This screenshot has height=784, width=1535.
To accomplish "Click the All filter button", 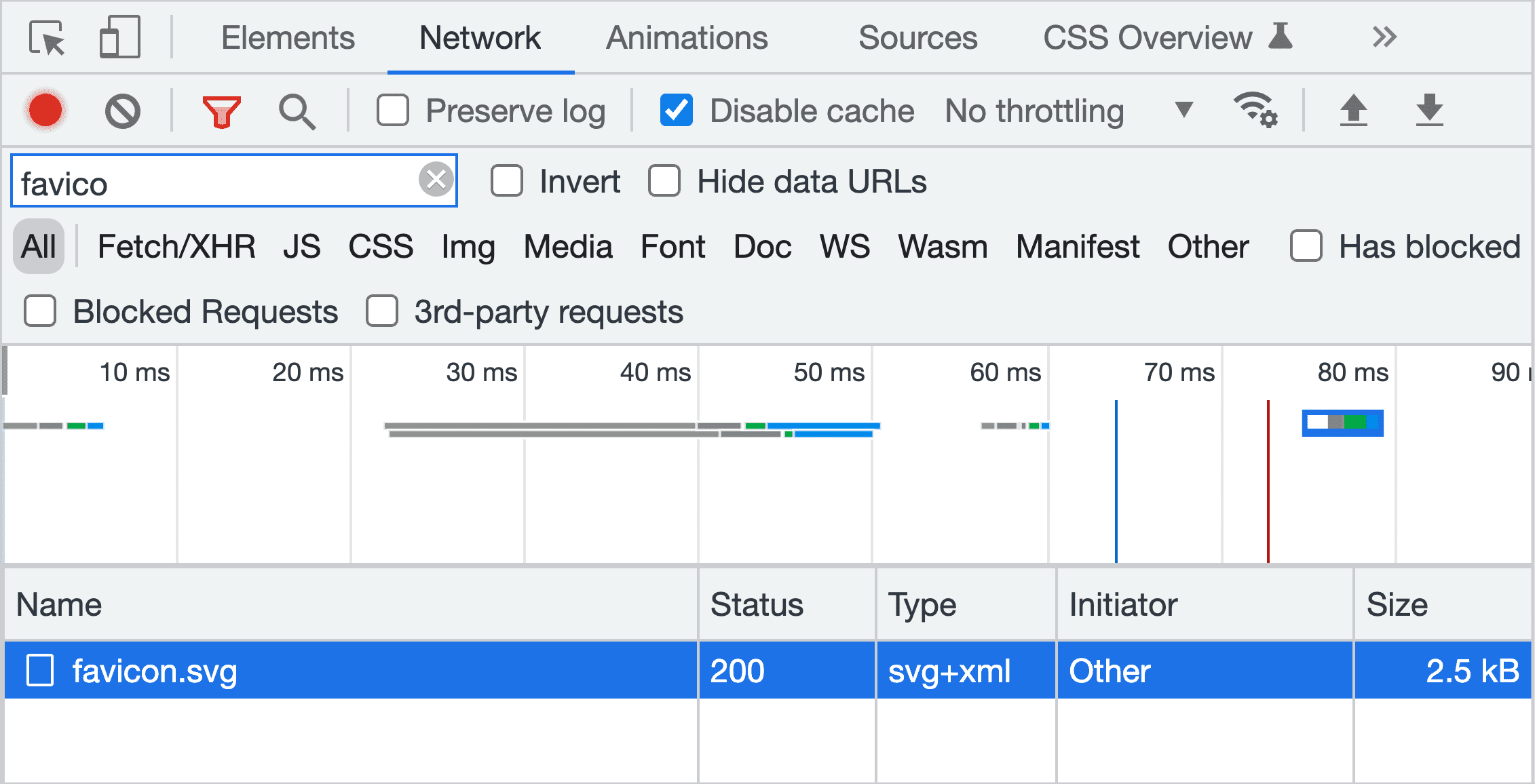I will pyautogui.click(x=37, y=247).
